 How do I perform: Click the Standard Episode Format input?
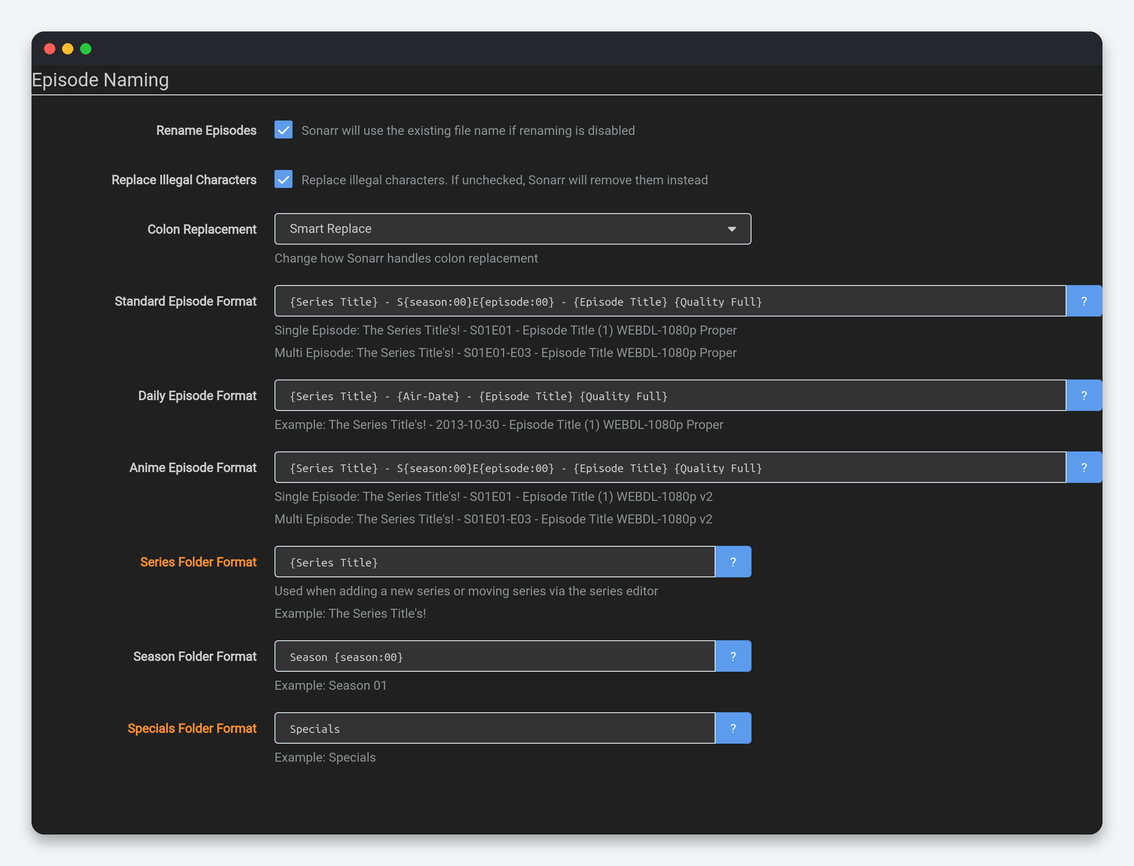[670, 301]
